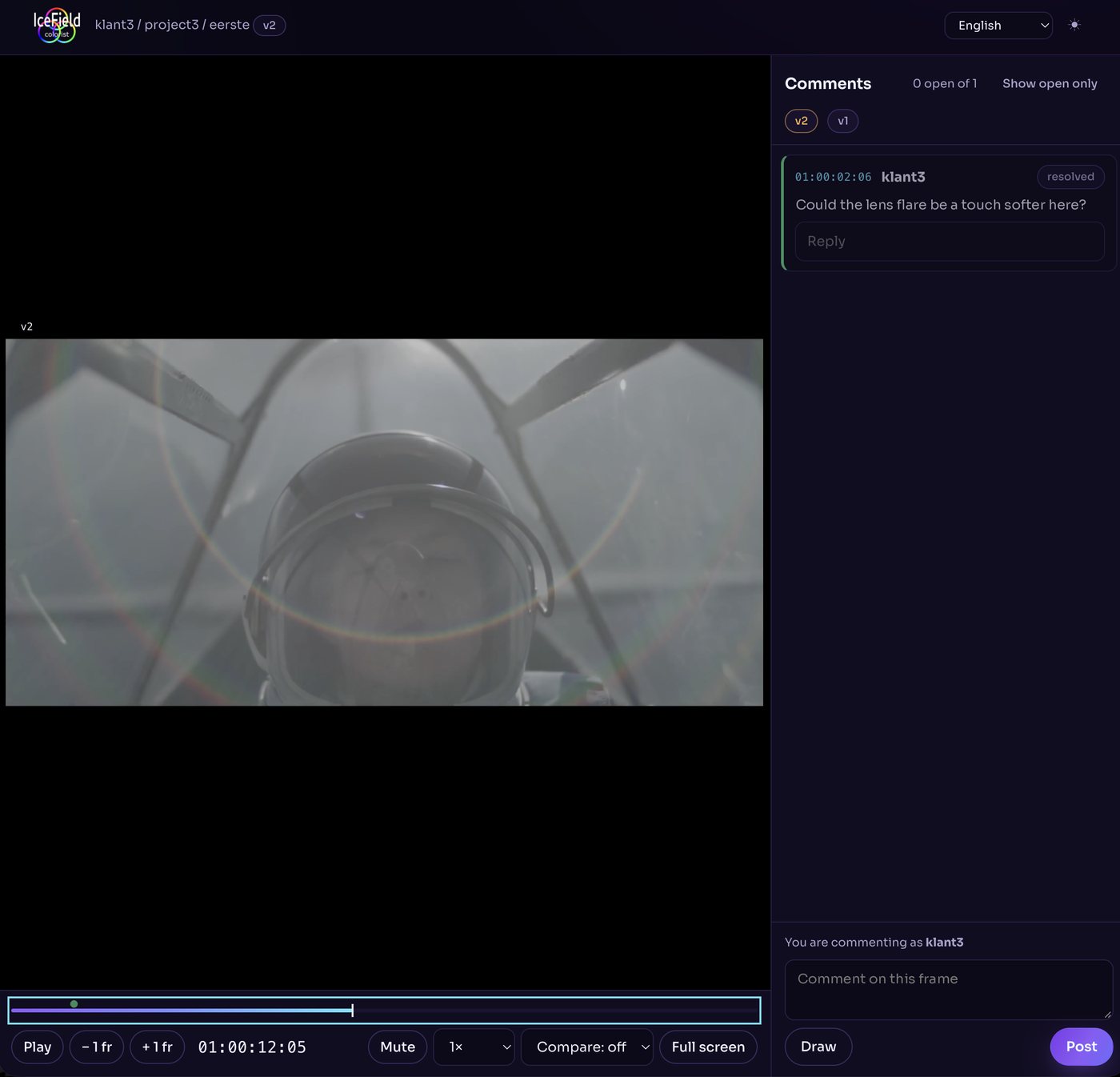The width and height of the screenshot is (1120, 1077).
Task: Click the v2 version badge in breadcrumb
Action: coord(270,26)
